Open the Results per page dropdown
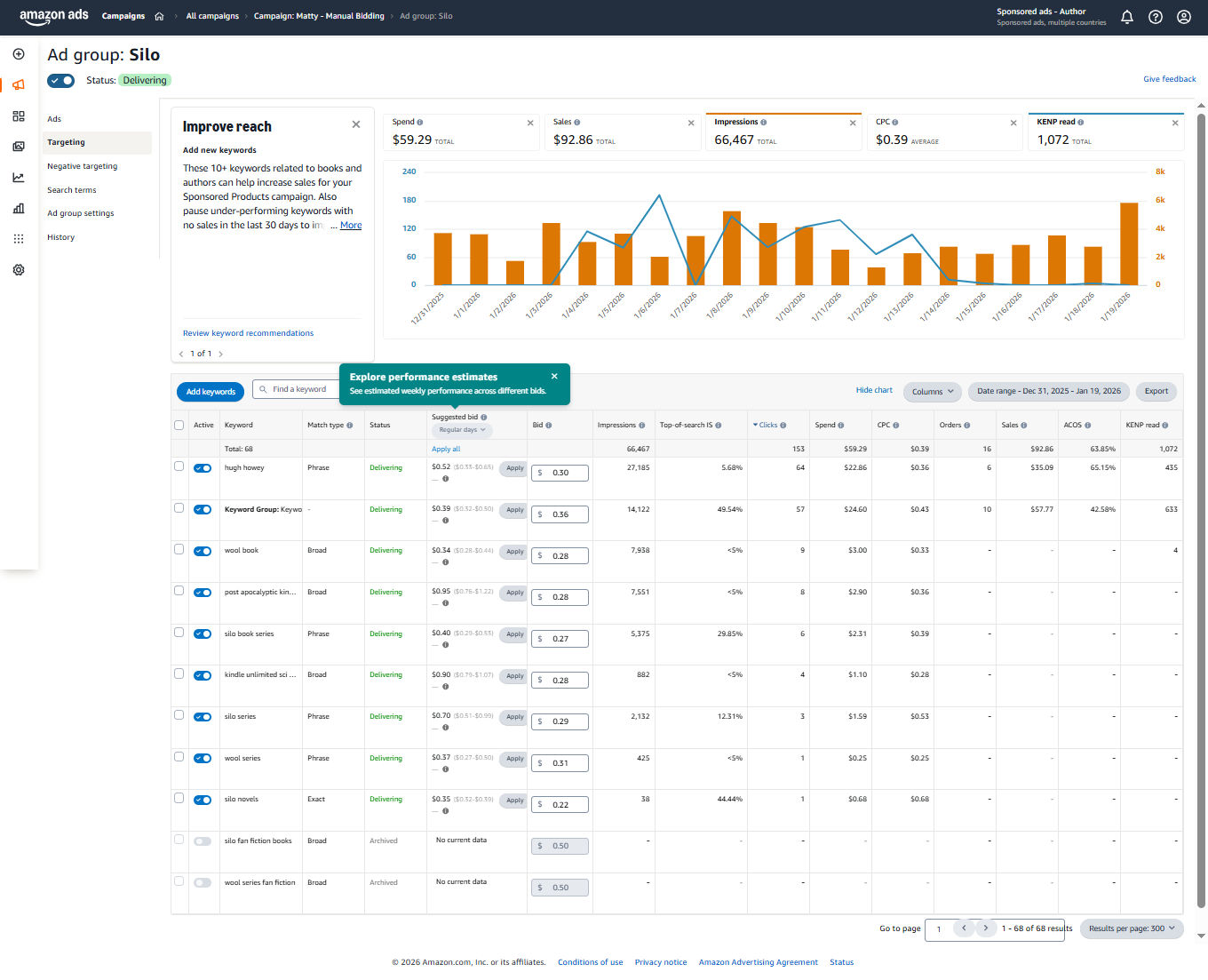Viewport: 1208px width, 980px height. tap(1131, 928)
